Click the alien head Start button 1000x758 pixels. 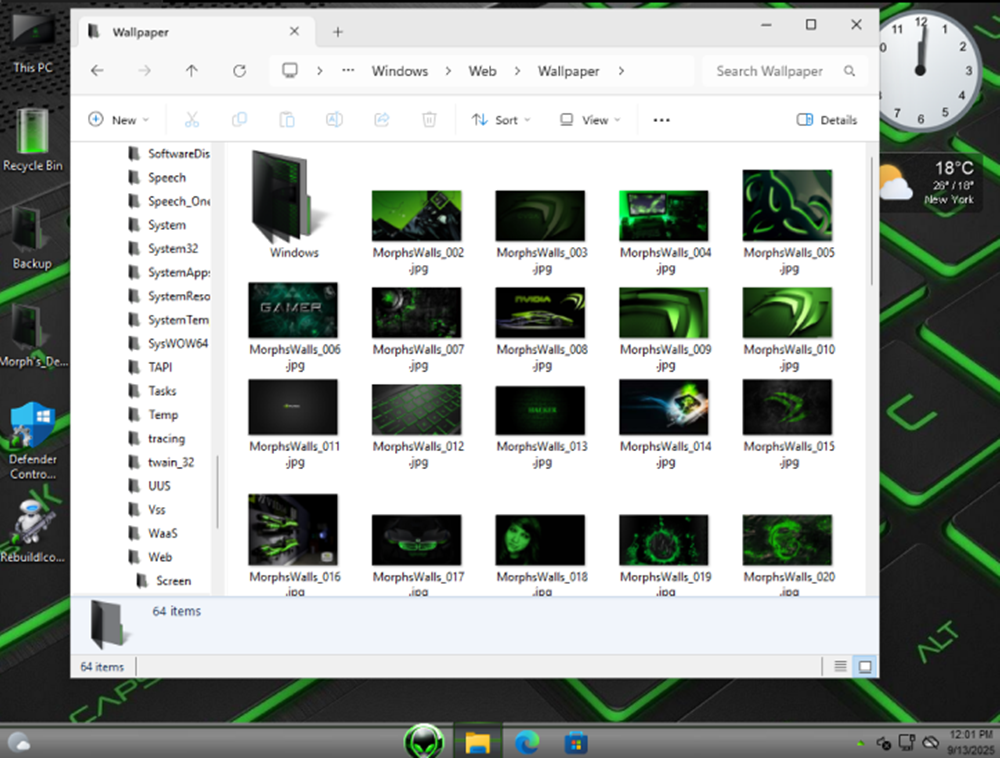[x=423, y=742]
